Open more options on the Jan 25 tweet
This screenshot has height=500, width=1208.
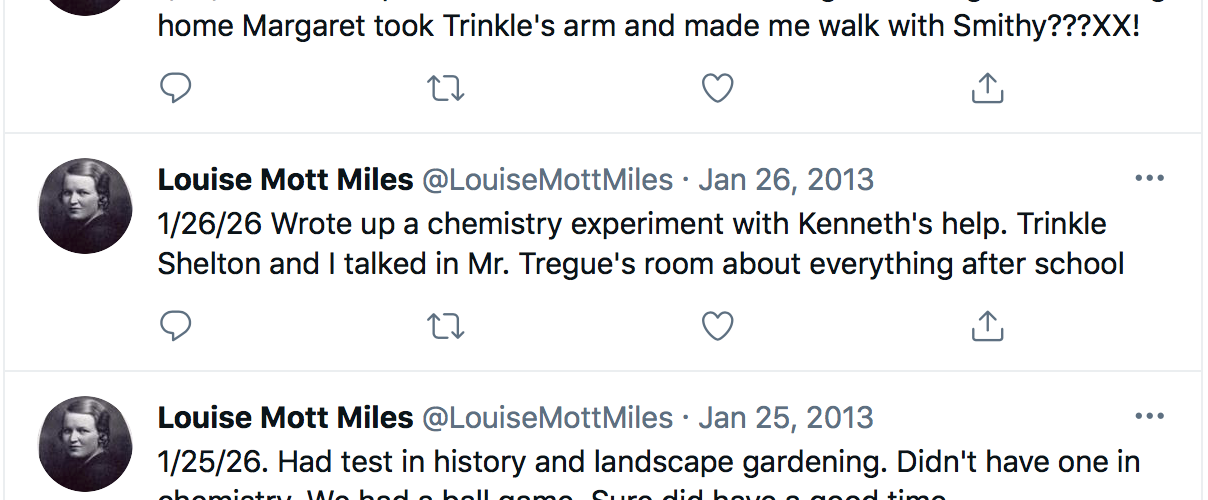(x=1150, y=417)
